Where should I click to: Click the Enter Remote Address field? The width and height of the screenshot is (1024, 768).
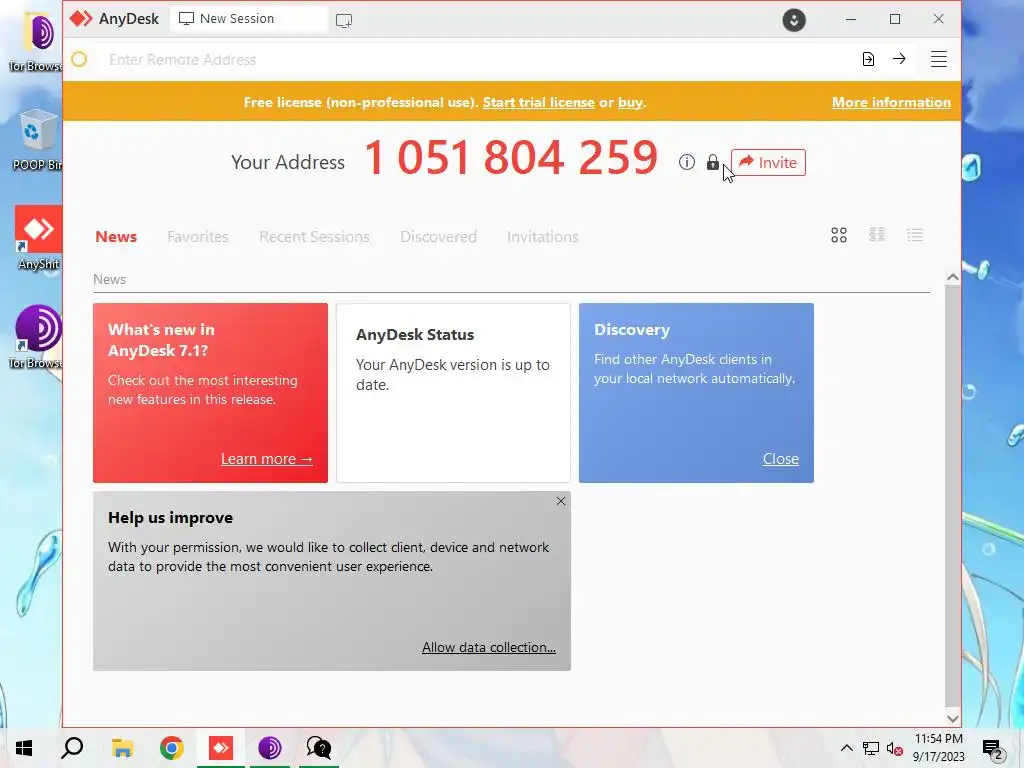[477, 59]
